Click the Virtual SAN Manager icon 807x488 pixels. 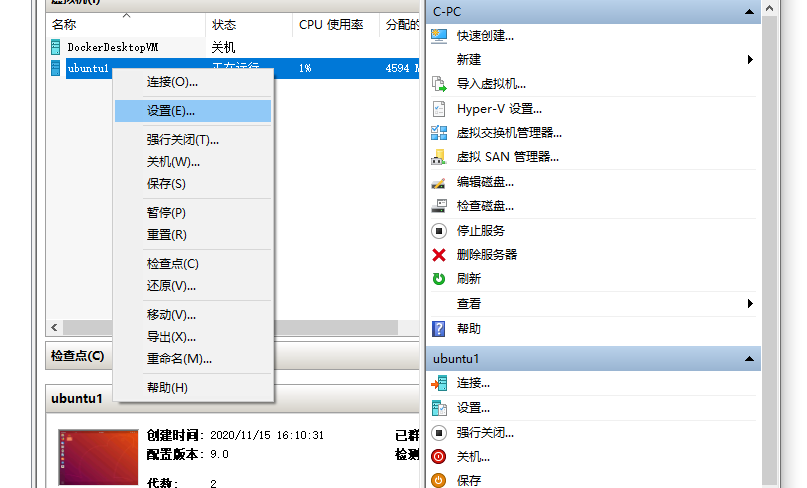pos(438,157)
